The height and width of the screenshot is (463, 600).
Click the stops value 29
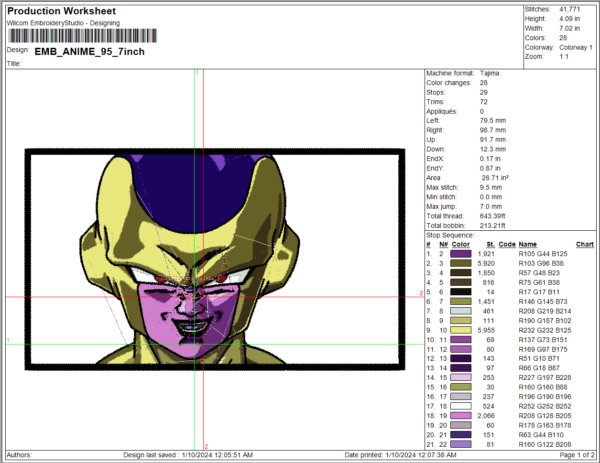click(484, 92)
